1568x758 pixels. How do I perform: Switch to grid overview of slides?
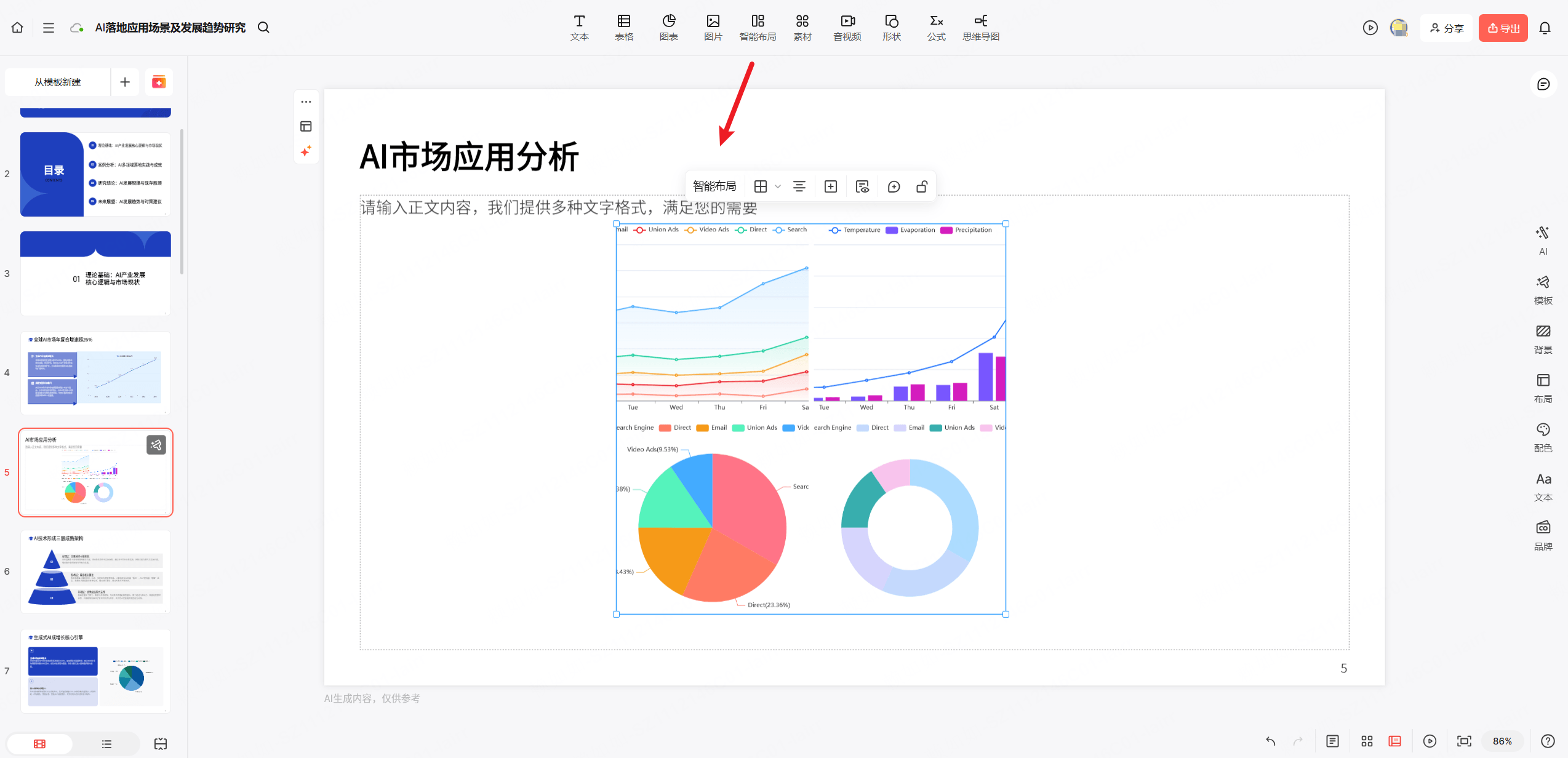coord(1367,741)
